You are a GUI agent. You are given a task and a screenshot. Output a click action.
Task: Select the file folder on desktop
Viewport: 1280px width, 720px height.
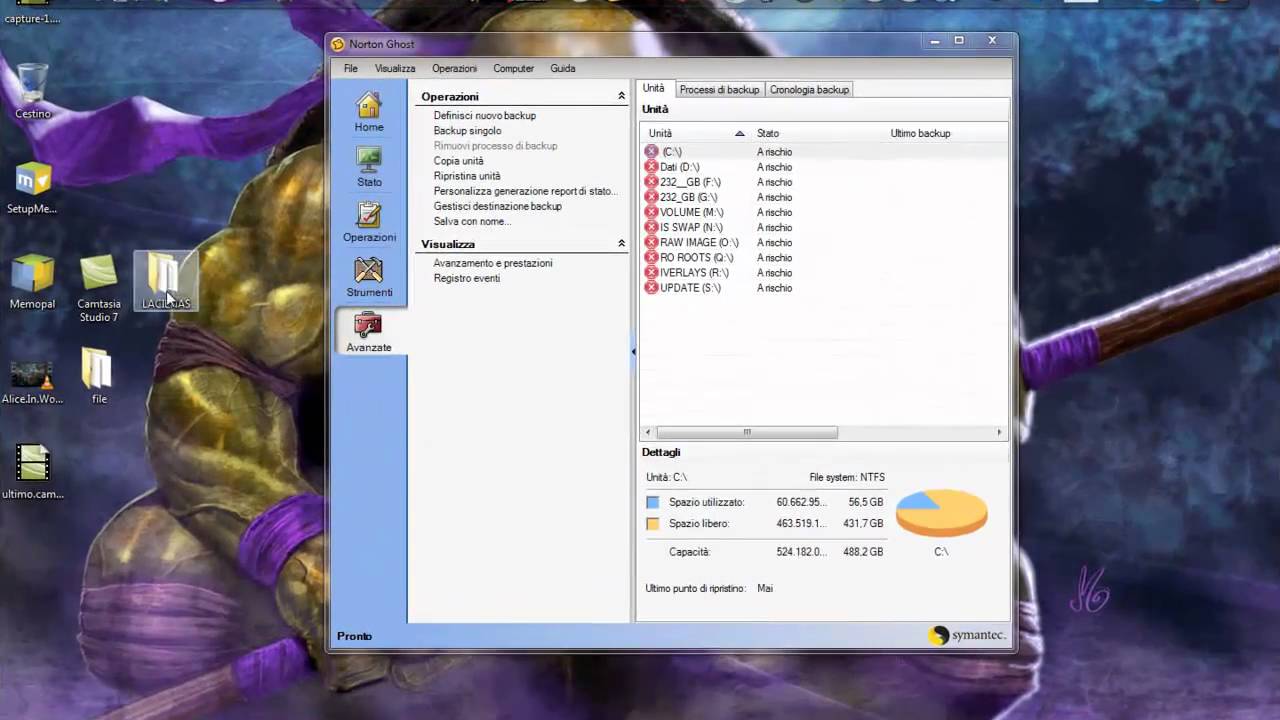click(x=99, y=377)
